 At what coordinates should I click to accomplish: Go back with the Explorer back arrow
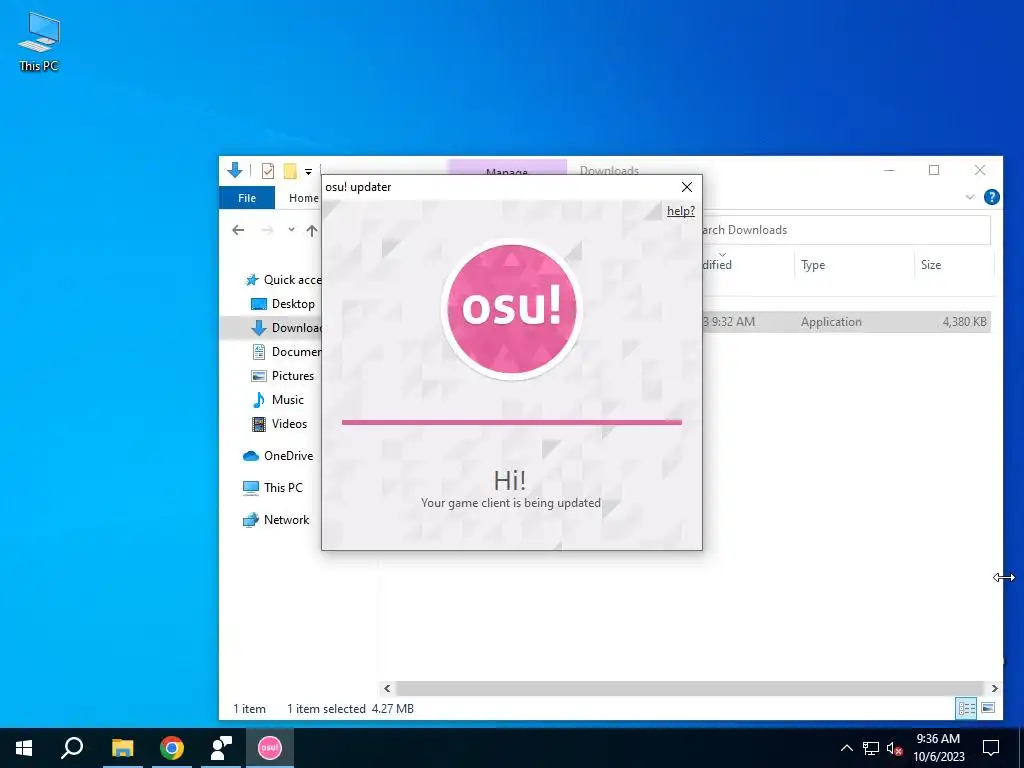coord(238,230)
